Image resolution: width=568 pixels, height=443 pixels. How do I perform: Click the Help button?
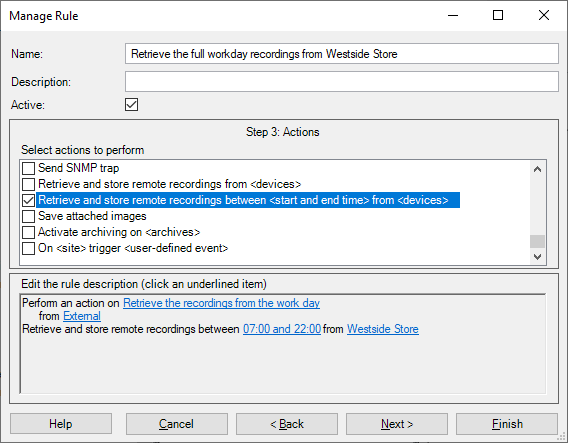(61, 424)
